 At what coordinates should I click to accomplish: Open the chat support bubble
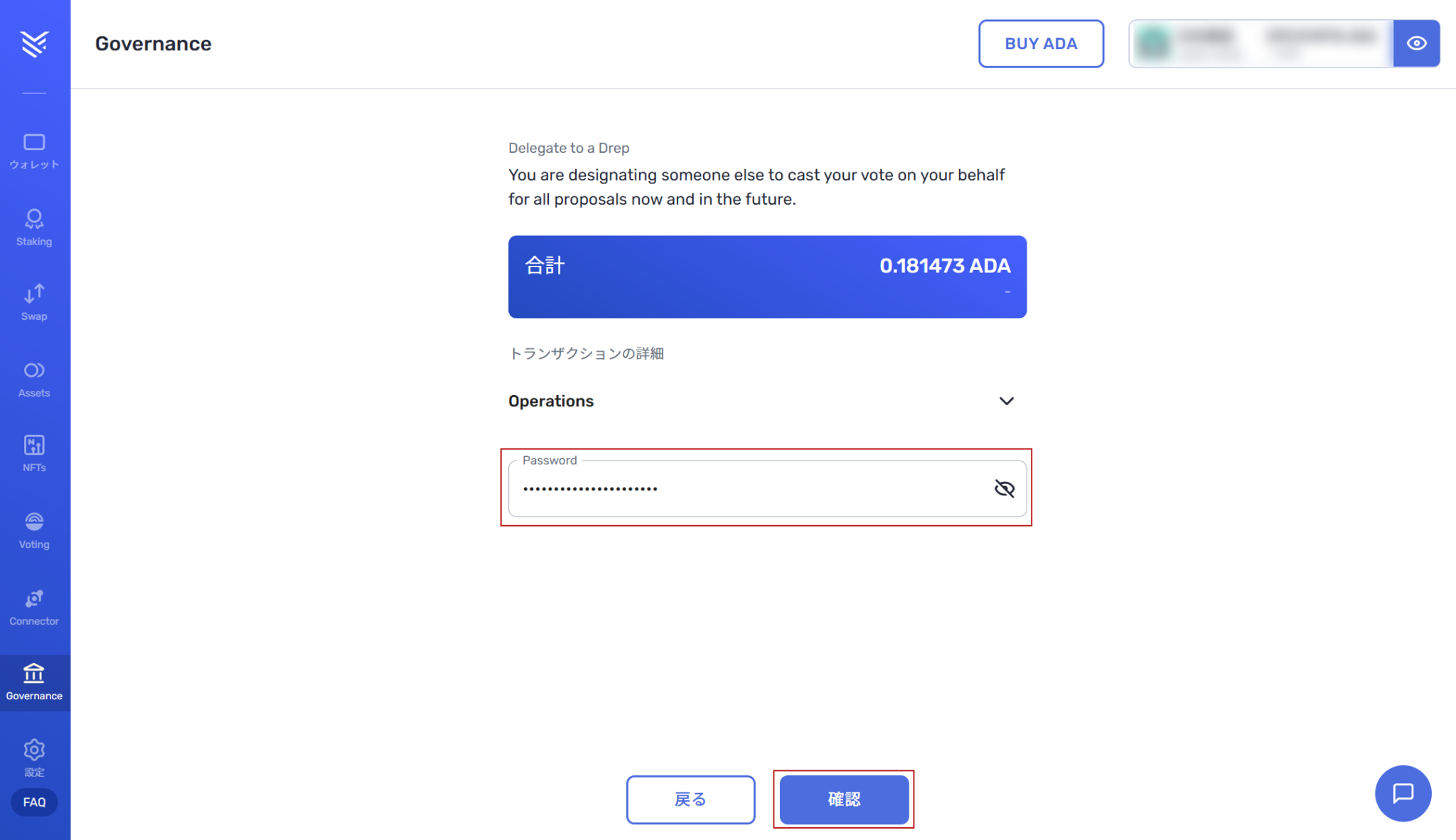tap(1403, 794)
